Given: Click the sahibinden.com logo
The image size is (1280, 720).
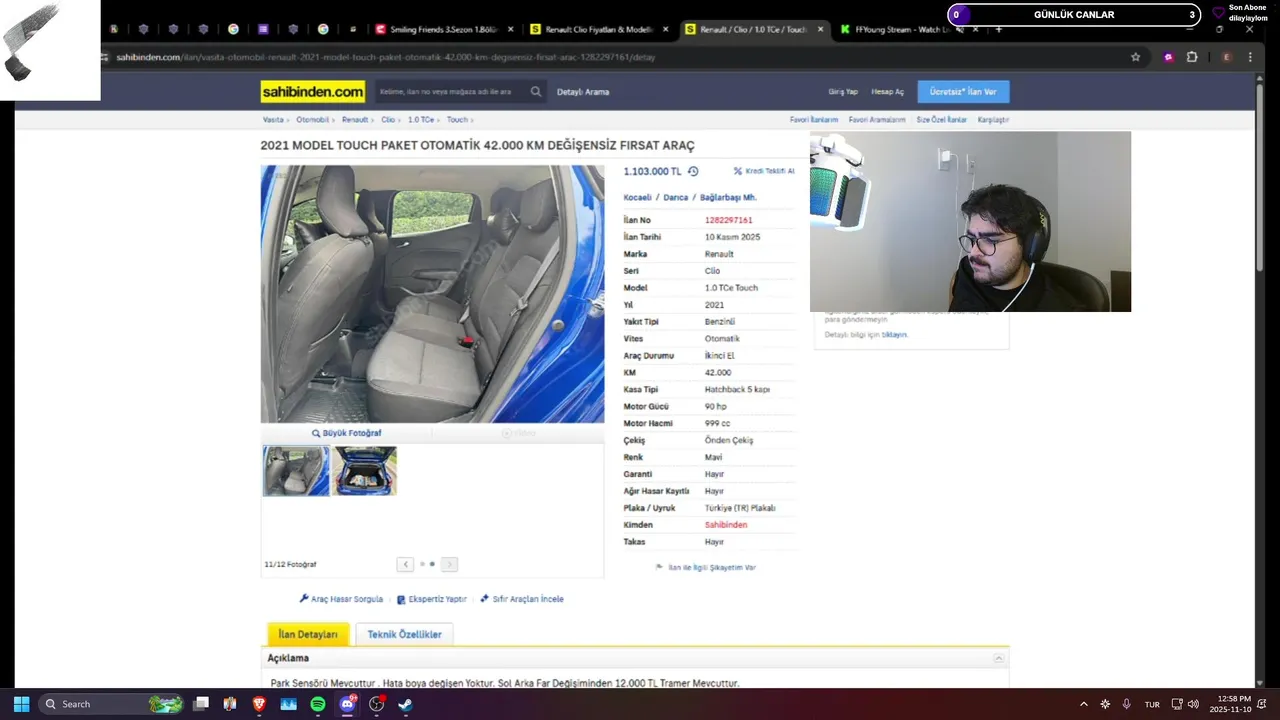Looking at the screenshot, I should (x=313, y=92).
